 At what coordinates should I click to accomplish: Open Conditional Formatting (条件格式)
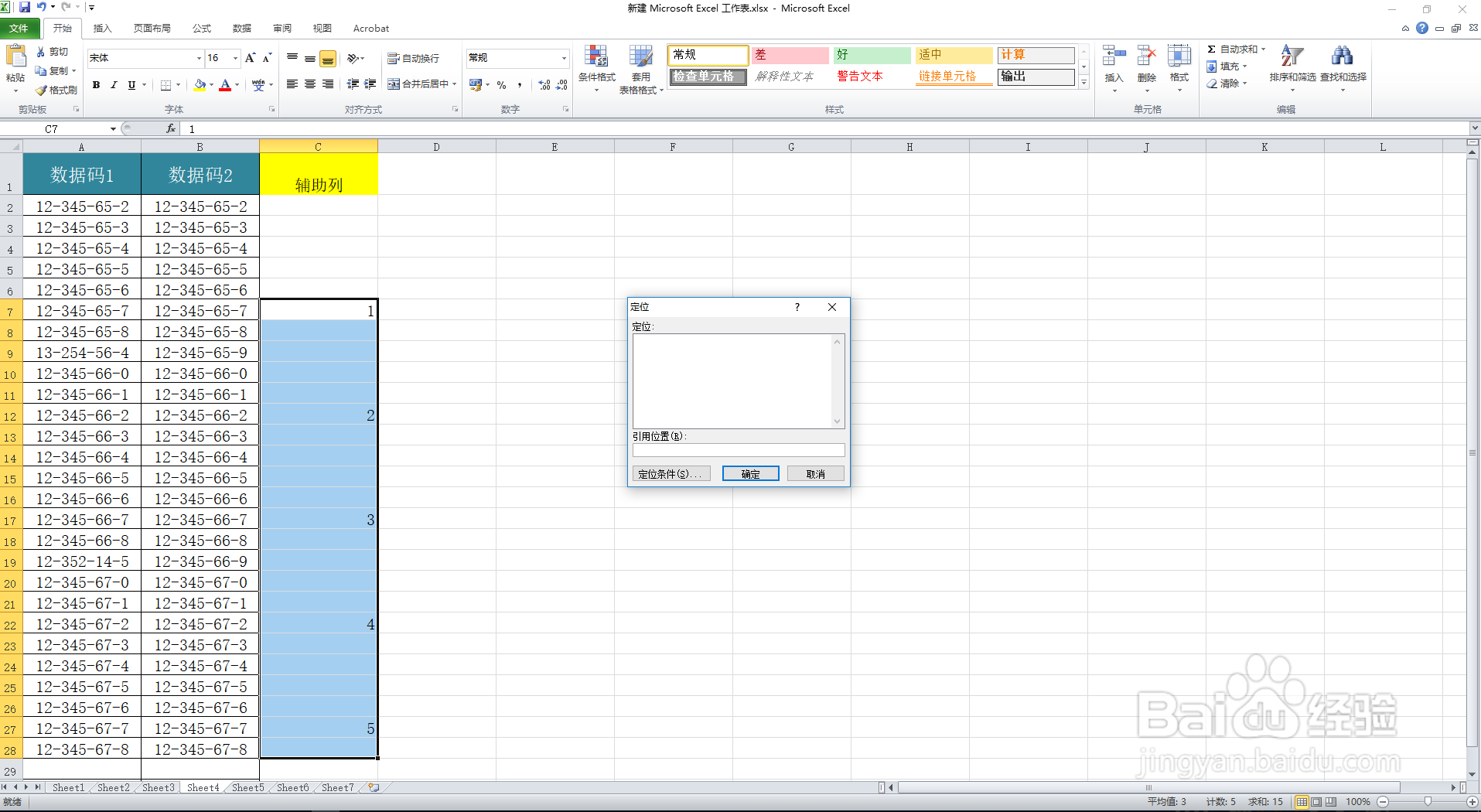coord(596,68)
